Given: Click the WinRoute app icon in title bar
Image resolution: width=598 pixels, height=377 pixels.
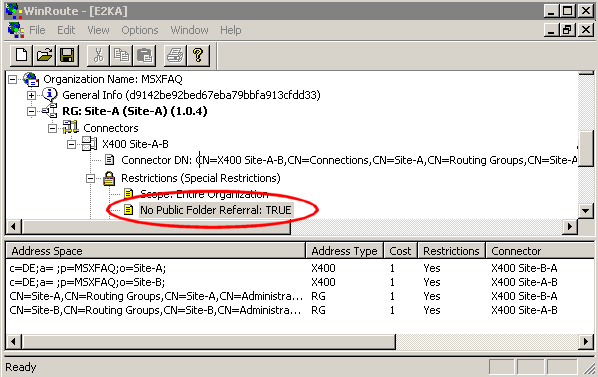Looking at the screenshot, I should click(14, 10).
